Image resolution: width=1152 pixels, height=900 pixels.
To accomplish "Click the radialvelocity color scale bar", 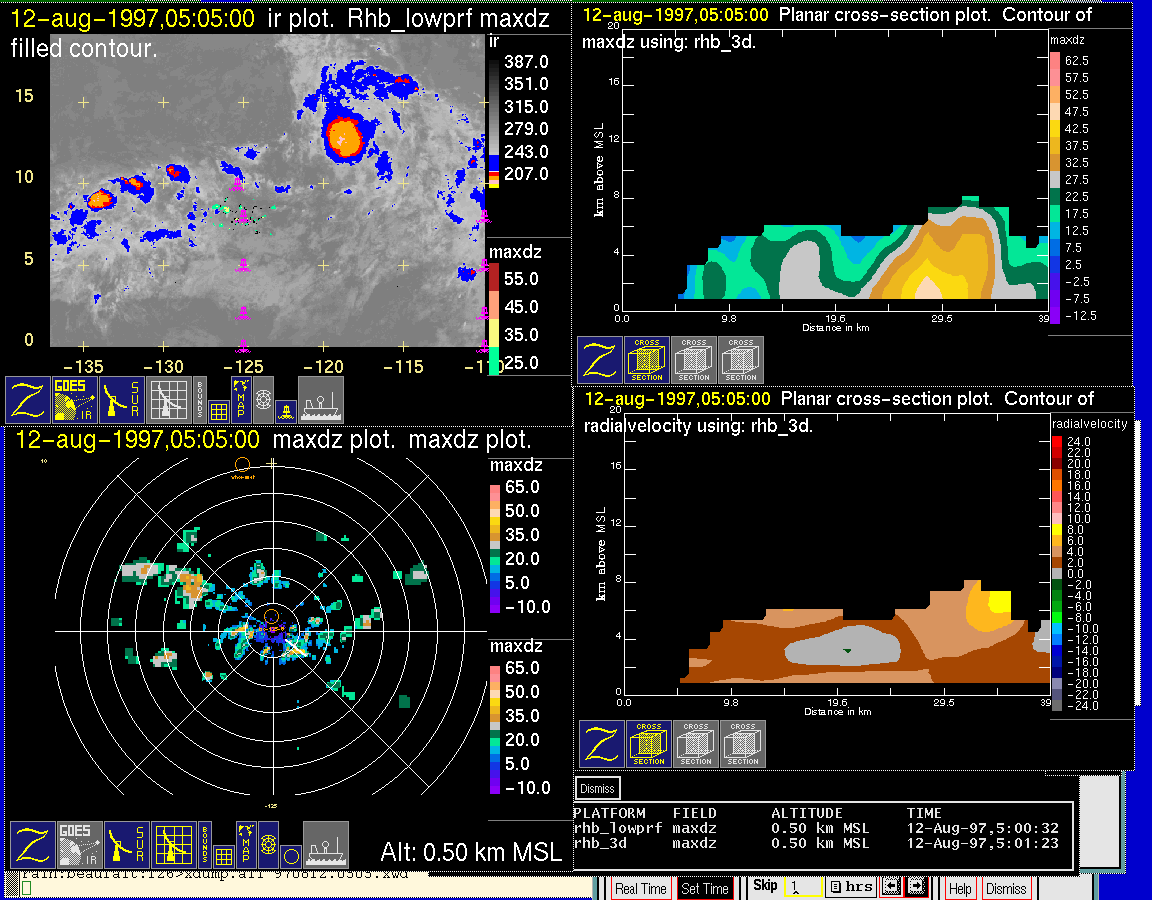I will pyautogui.click(x=1057, y=572).
